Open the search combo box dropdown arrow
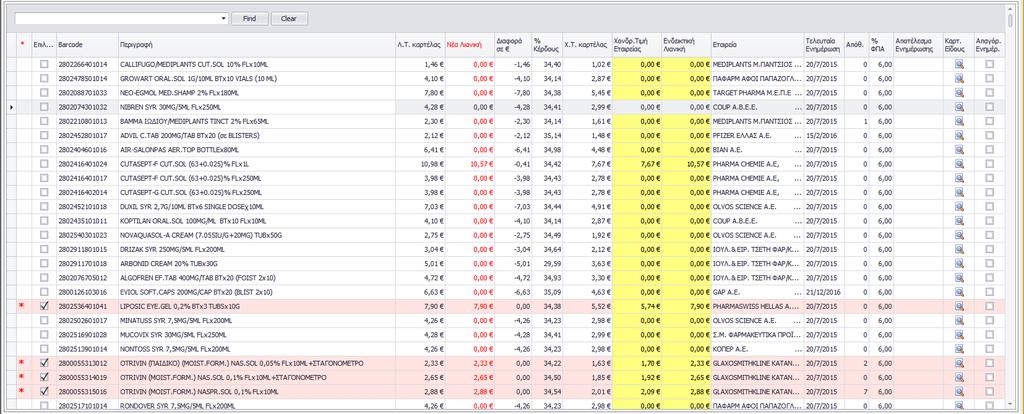Screen dimensions: 1024x414 point(224,18)
